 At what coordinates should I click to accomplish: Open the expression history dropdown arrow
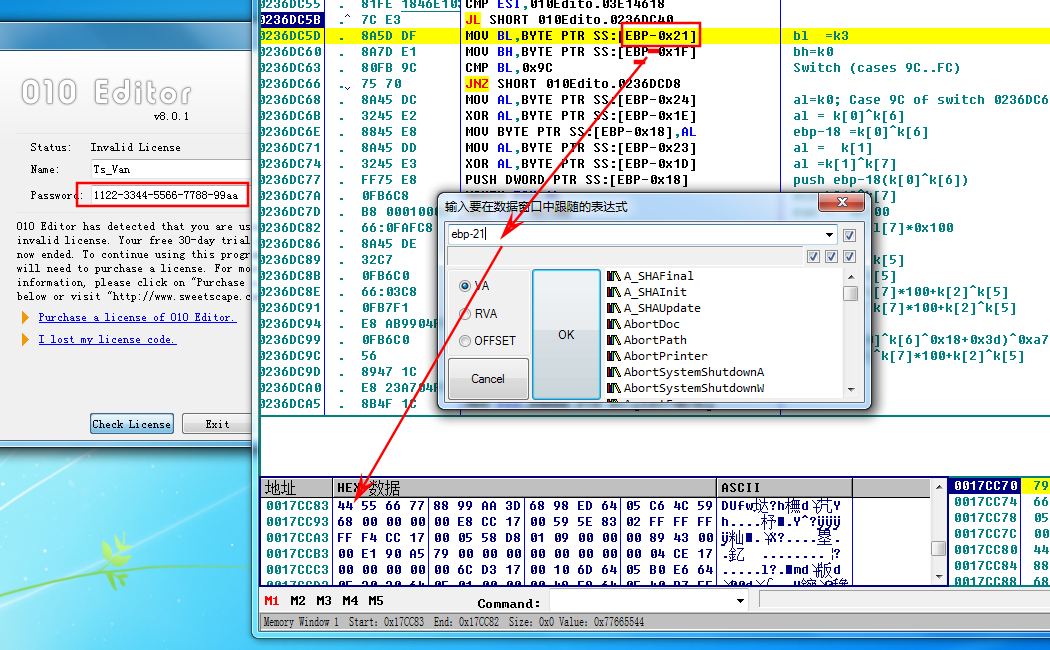(829, 234)
